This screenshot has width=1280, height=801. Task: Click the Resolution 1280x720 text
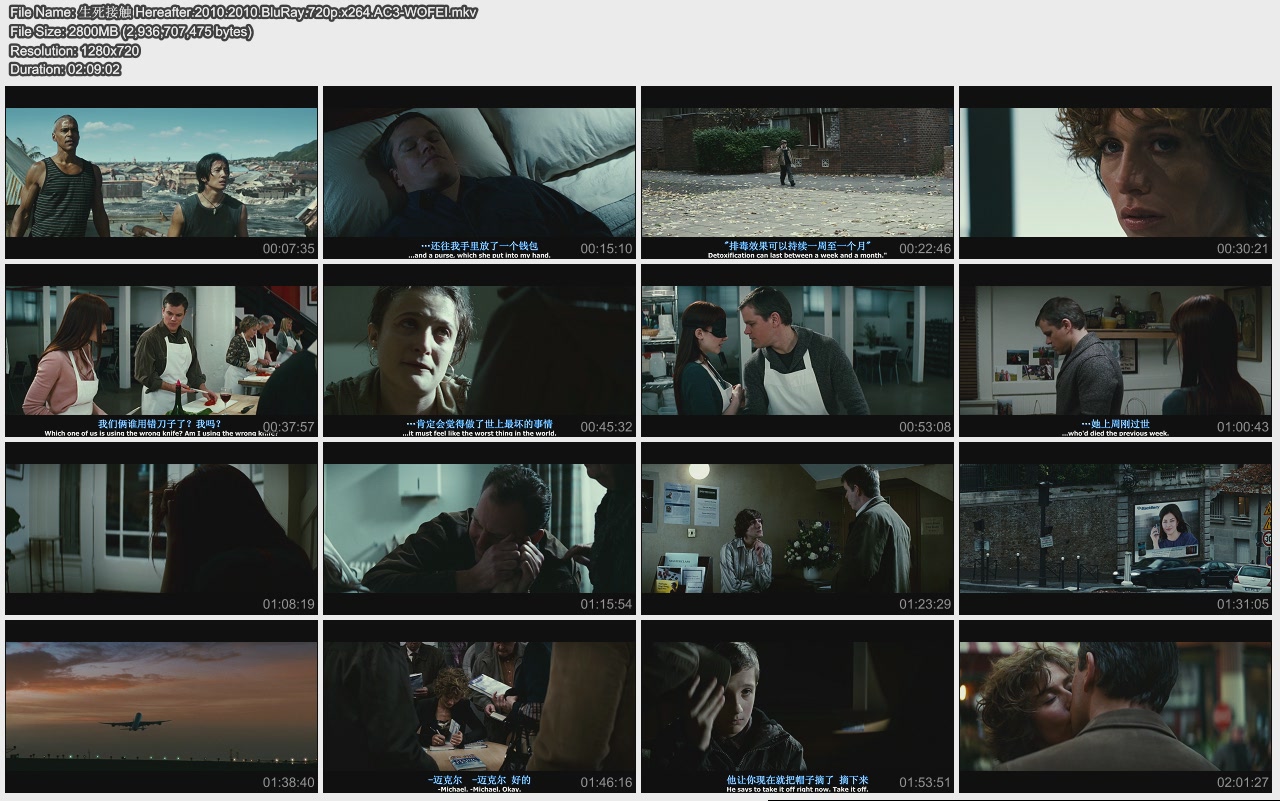(x=74, y=51)
